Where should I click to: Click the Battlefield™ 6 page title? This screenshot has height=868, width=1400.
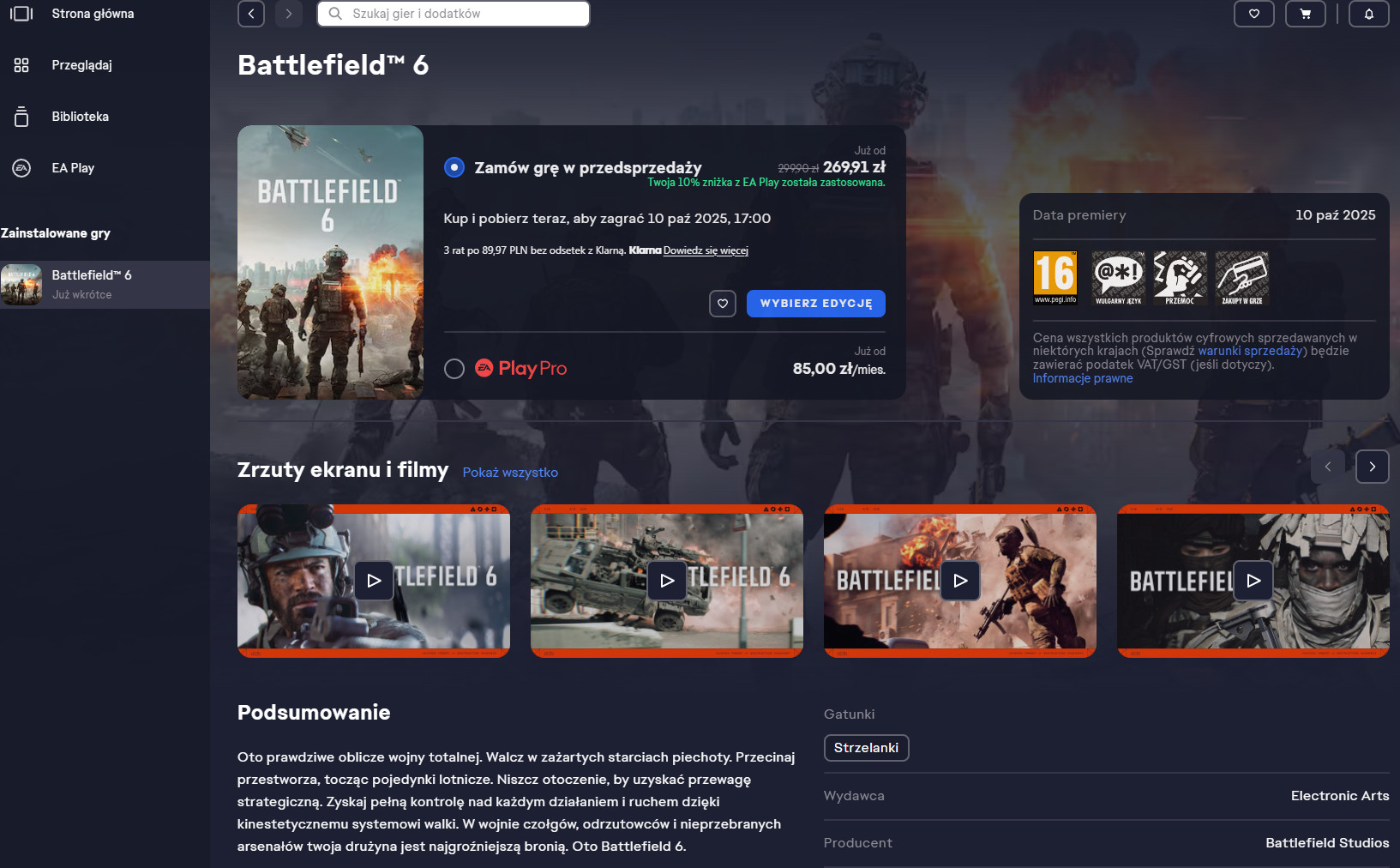[x=333, y=65]
